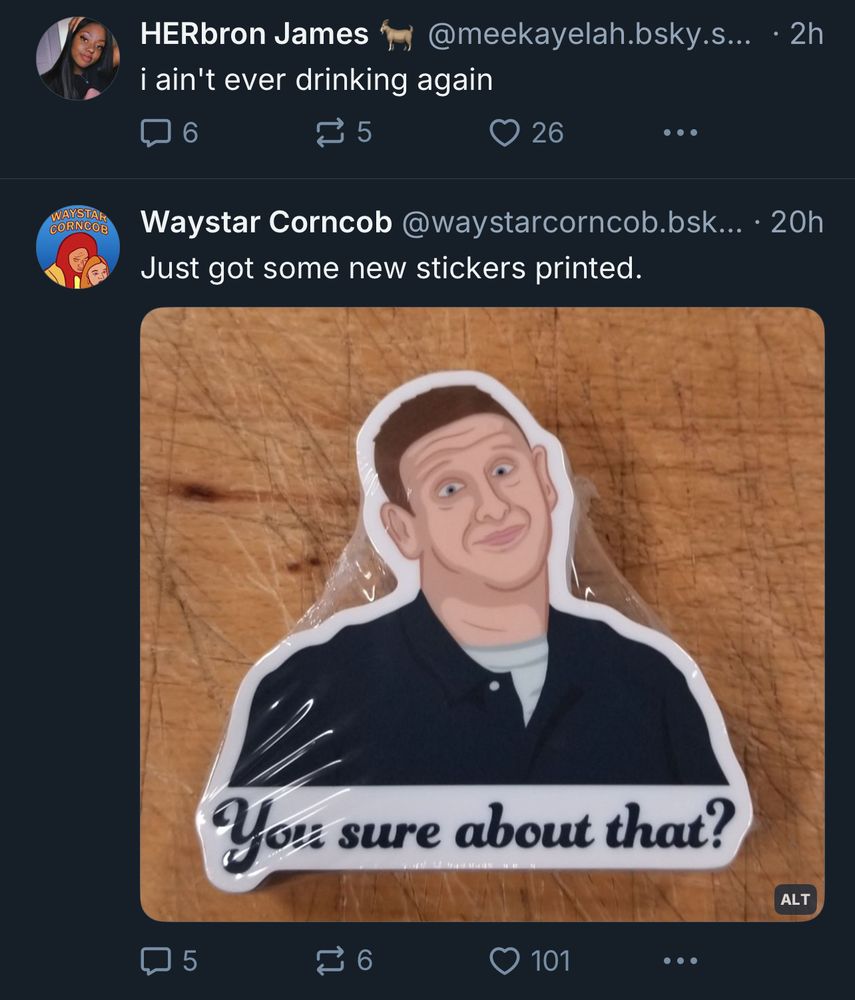Open more options for HERbron James post

tap(680, 133)
